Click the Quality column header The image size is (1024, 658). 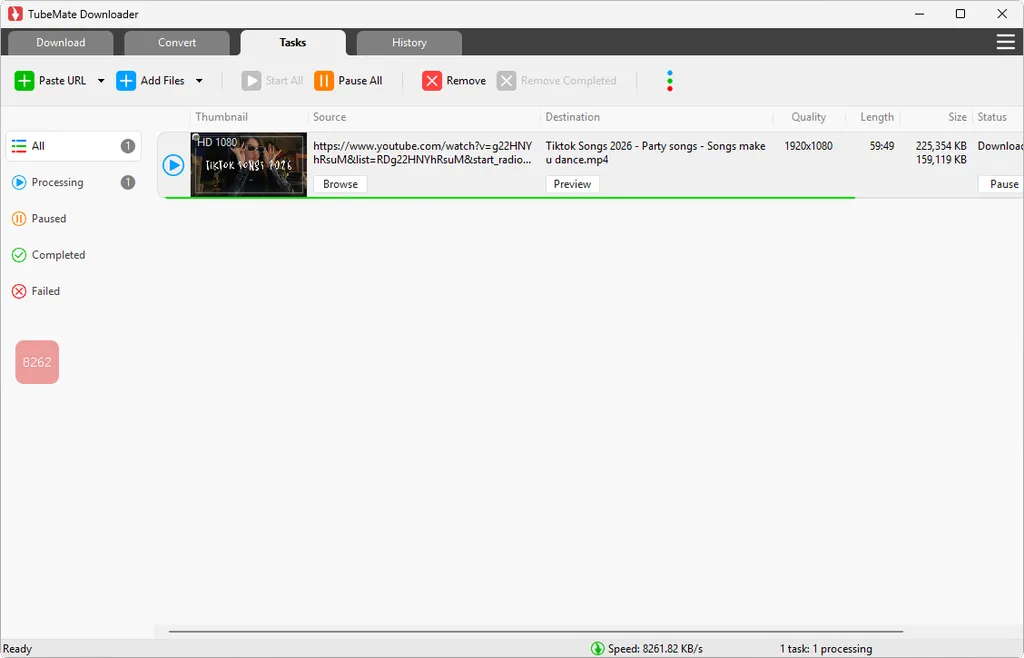pyautogui.click(x=808, y=118)
